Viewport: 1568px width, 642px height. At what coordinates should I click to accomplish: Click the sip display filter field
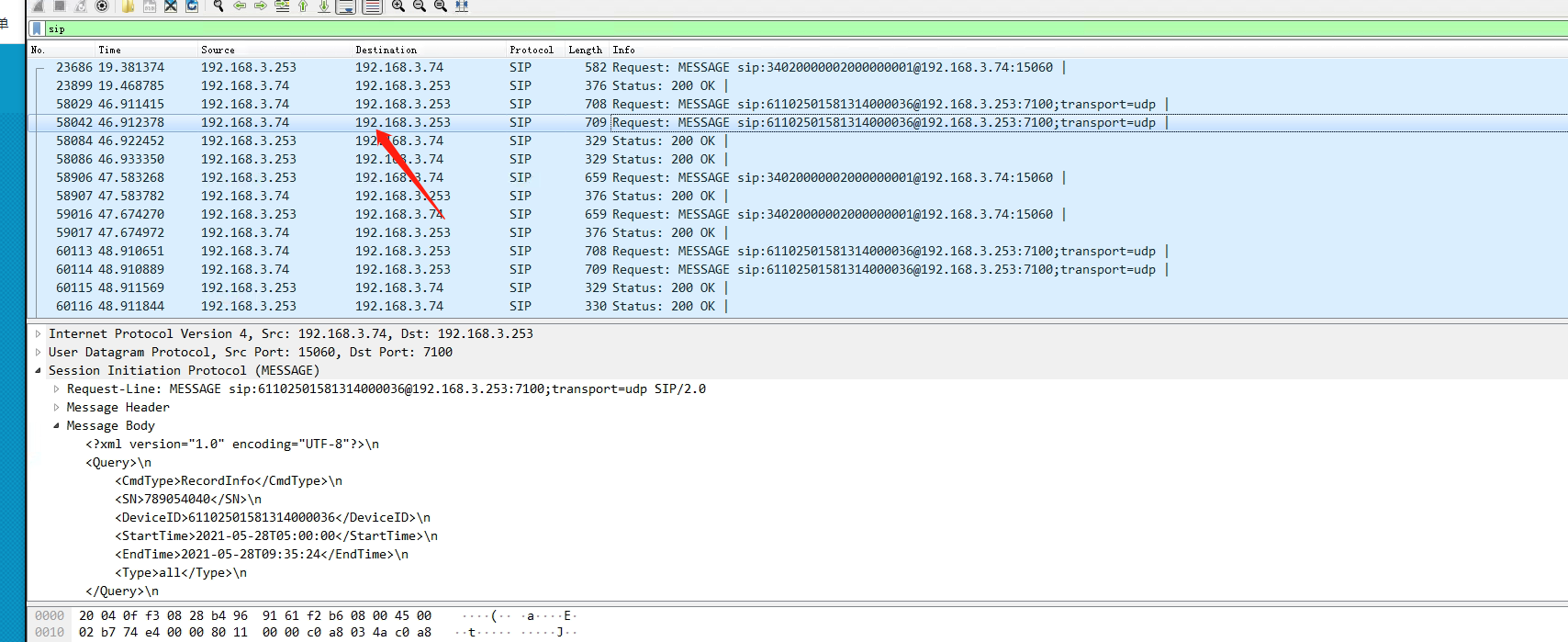click(x=806, y=28)
